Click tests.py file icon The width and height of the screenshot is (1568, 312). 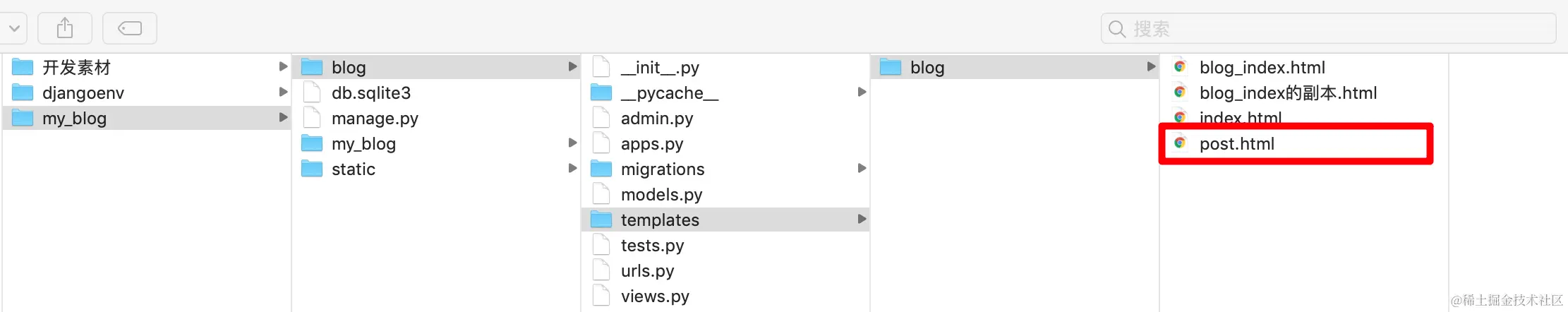coord(601,245)
